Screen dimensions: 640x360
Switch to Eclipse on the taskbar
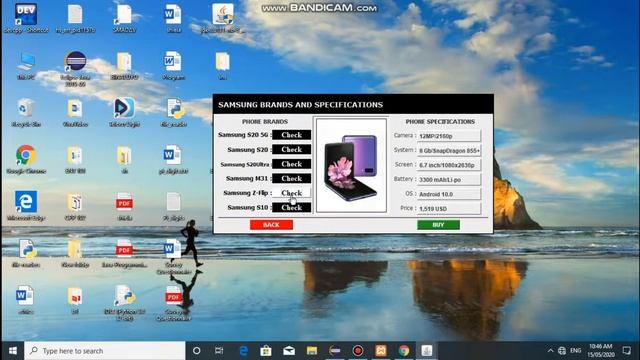pyautogui.click(x=335, y=351)
